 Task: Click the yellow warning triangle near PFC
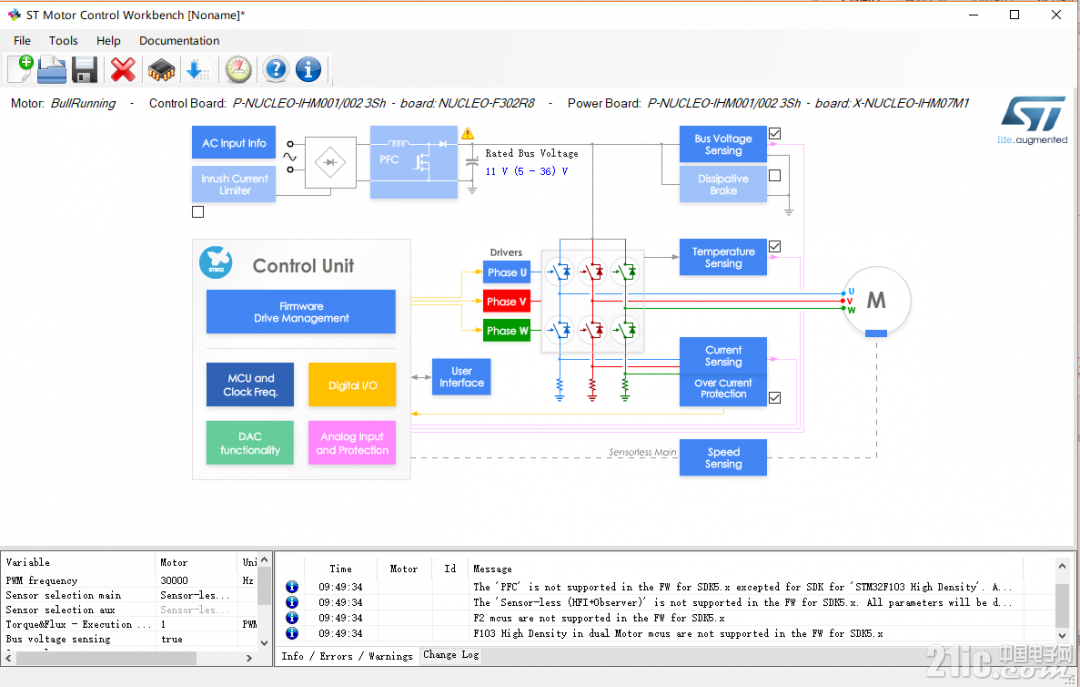[468, 133]
